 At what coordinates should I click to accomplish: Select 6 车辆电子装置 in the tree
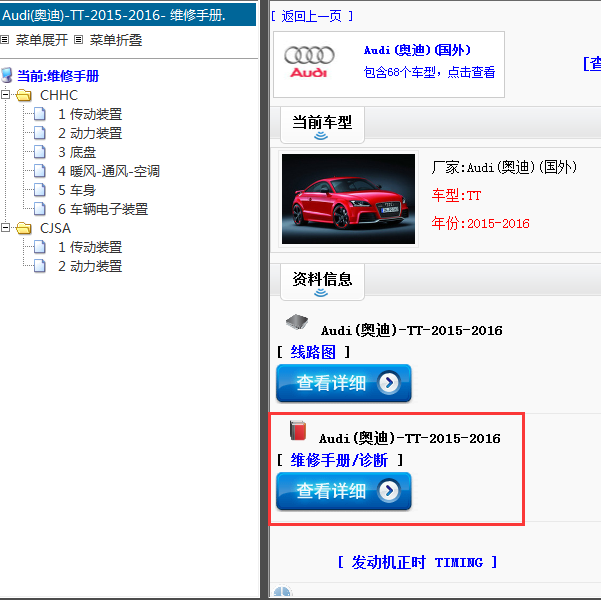click(103, 209)
